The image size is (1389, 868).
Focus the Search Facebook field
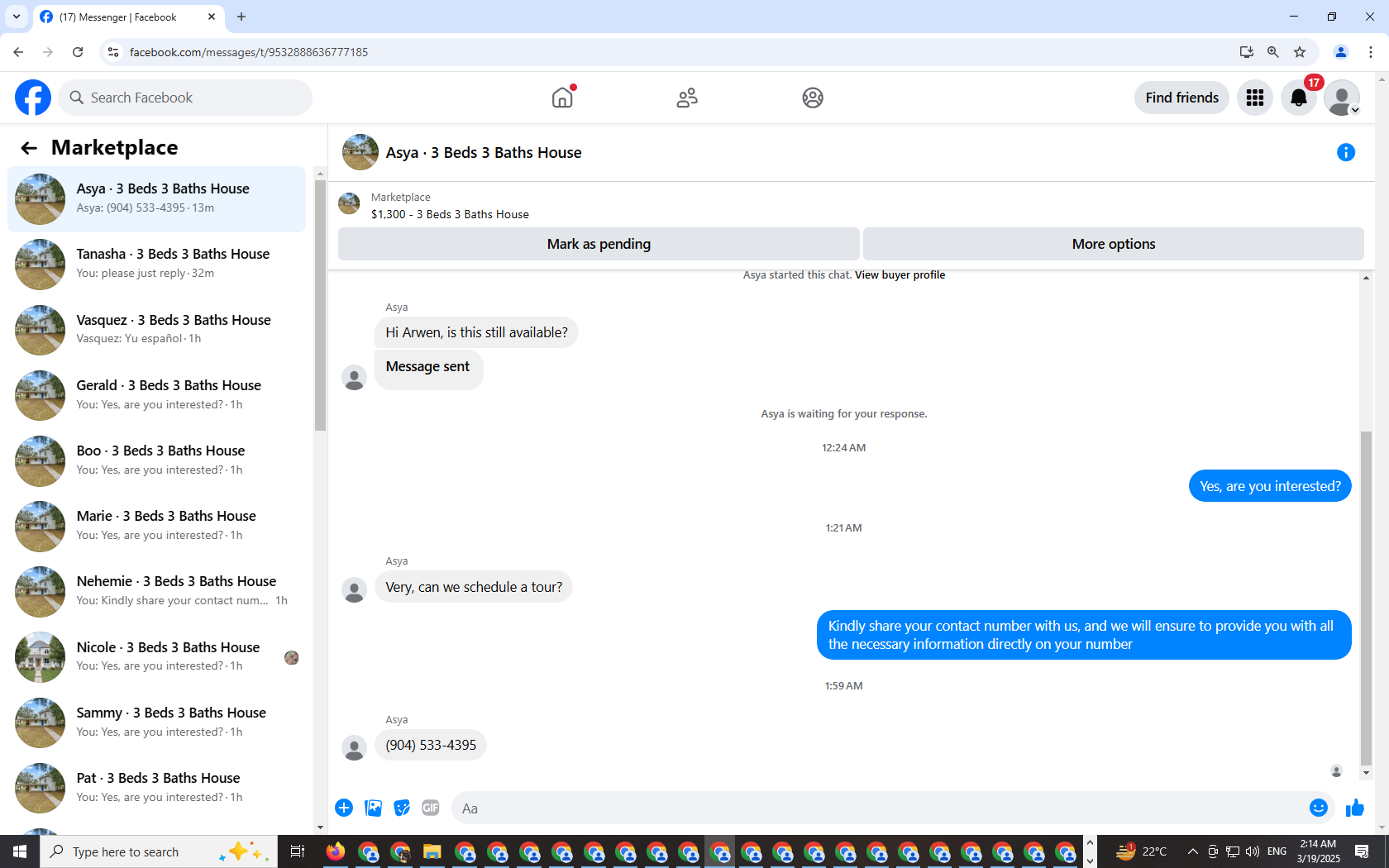pyautogui.click(x=185, y=98)
